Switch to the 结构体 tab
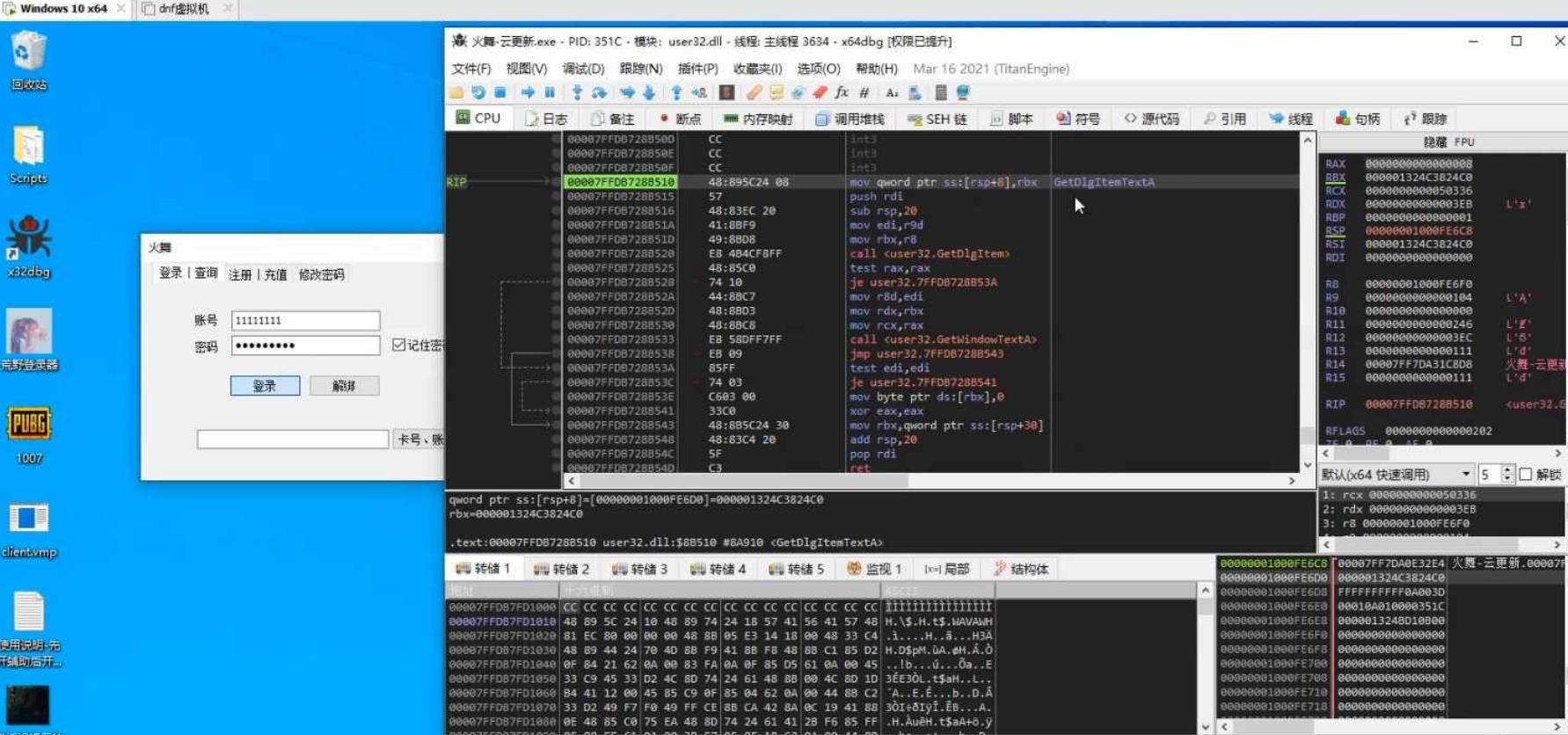Screen dimensions: 1568x735 (1020, 569)
